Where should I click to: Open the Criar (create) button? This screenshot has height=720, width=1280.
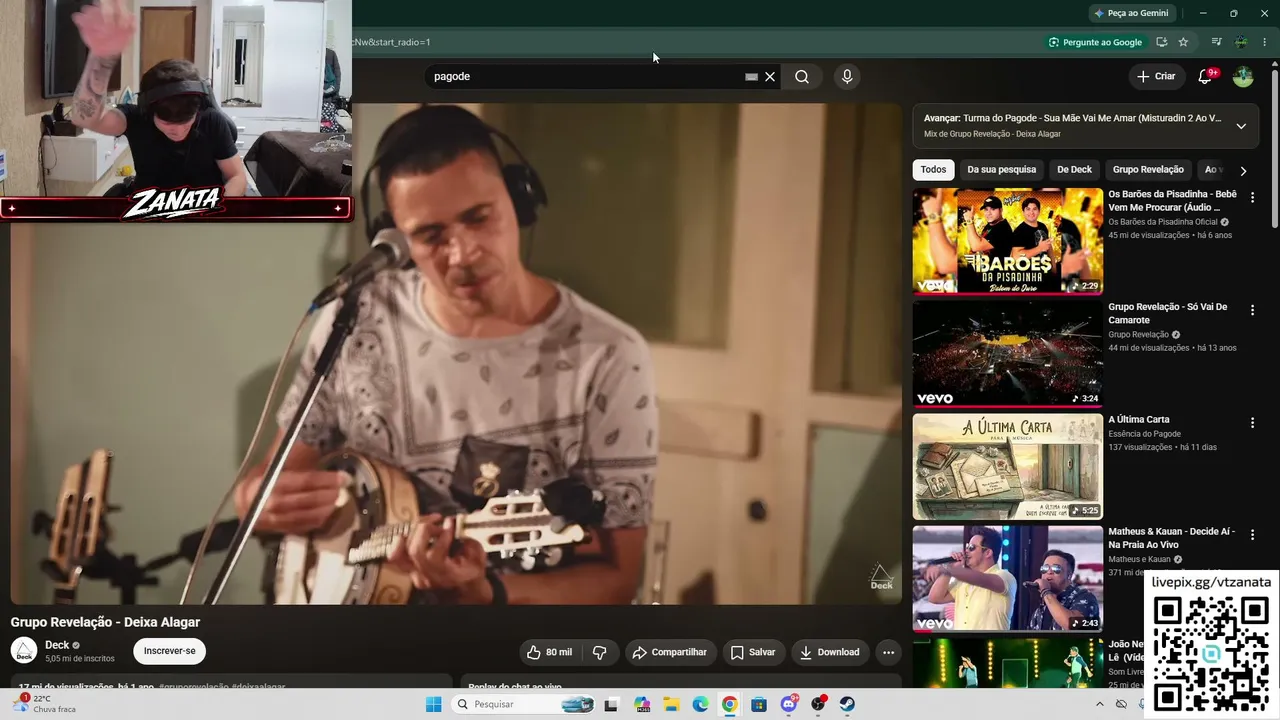click(x=1156, y=77)
